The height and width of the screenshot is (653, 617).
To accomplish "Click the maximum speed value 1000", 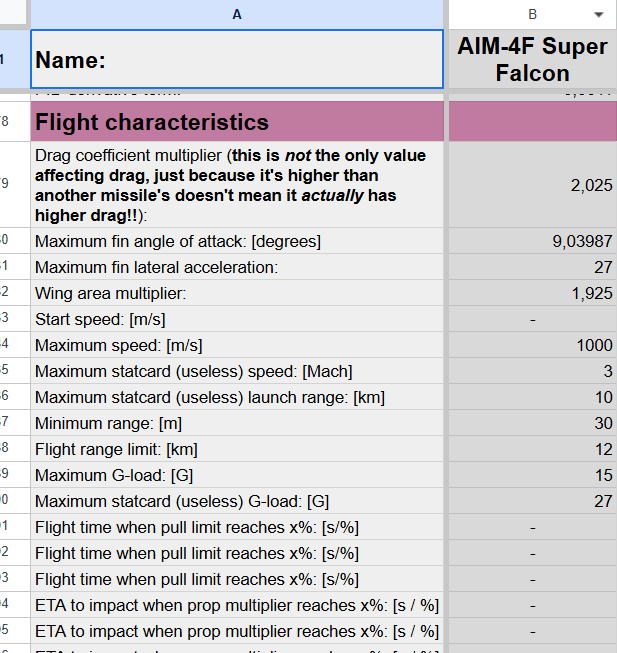I will (531, 345).
